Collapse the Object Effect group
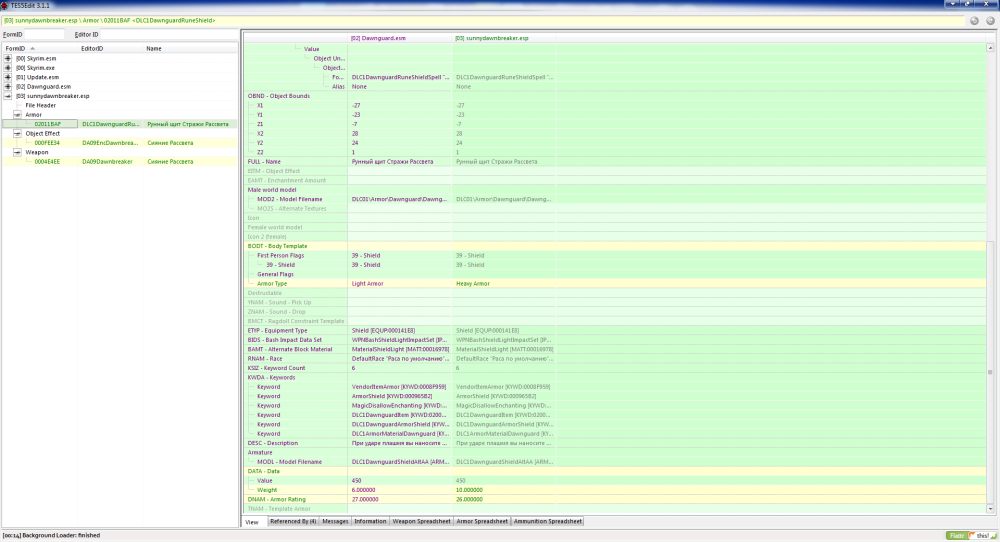Screen dimensions: 1000x542 (17, 134)
